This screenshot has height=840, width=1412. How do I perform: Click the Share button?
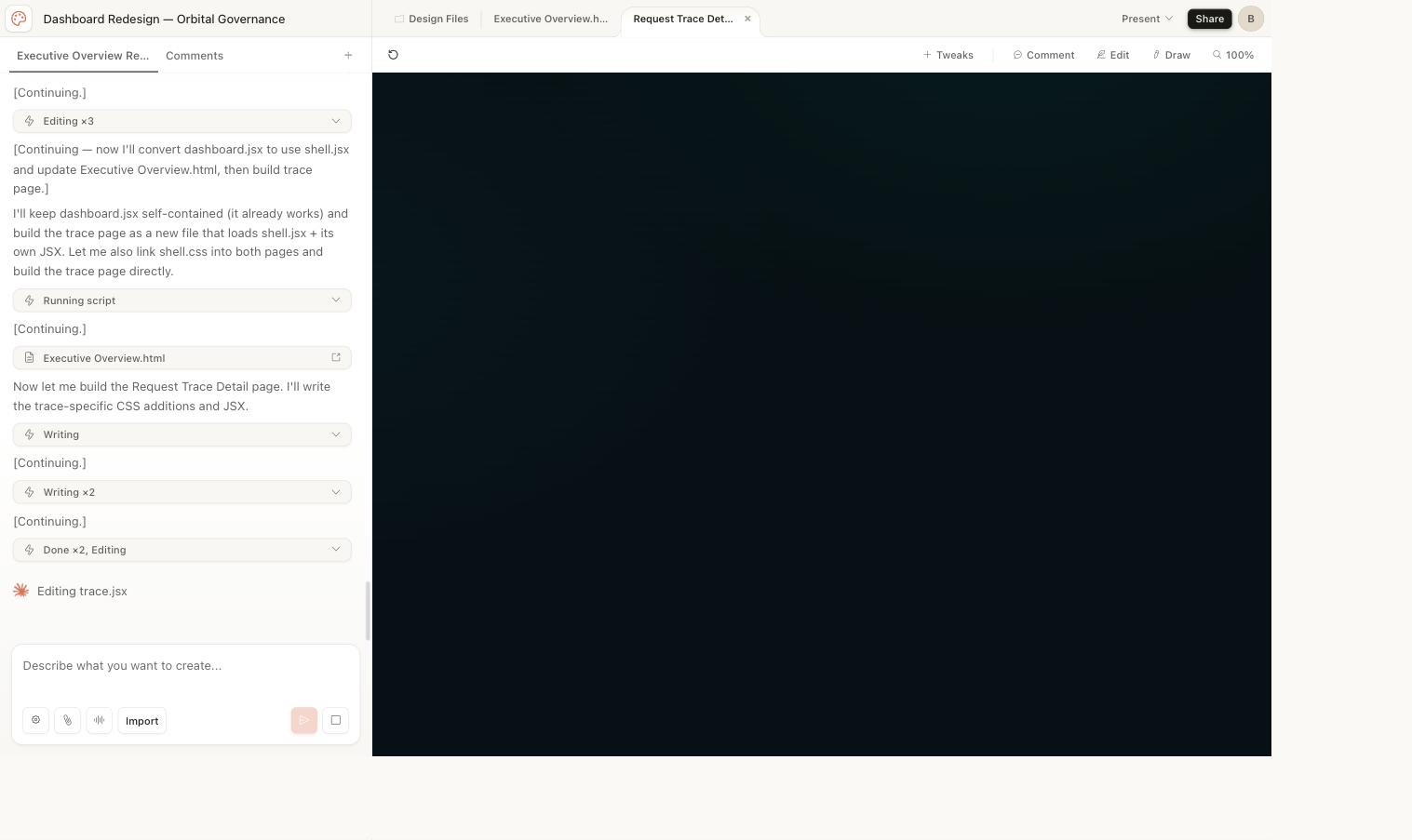1209,19
